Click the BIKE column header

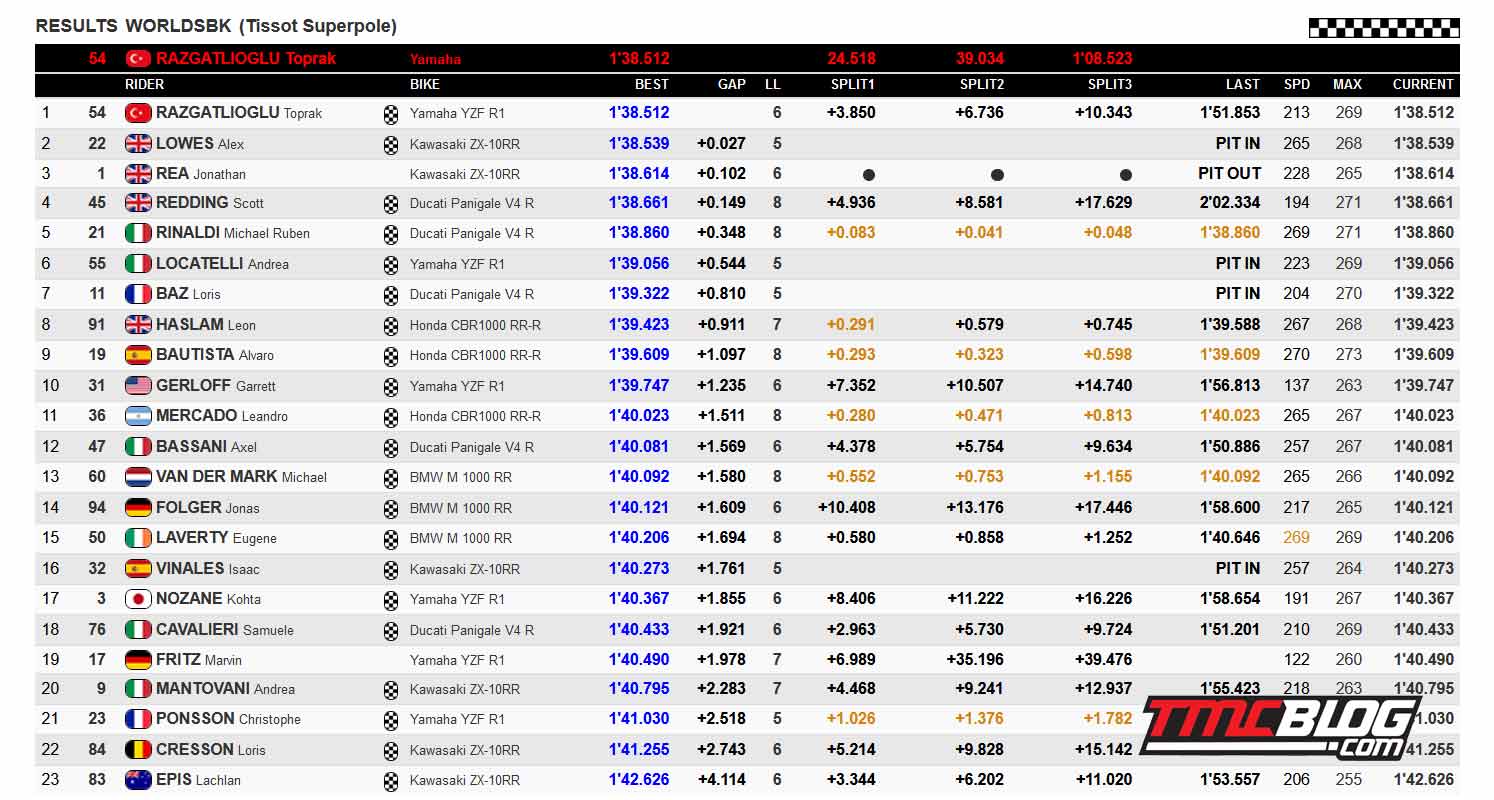pyautogui.click(x=424, y=85)
